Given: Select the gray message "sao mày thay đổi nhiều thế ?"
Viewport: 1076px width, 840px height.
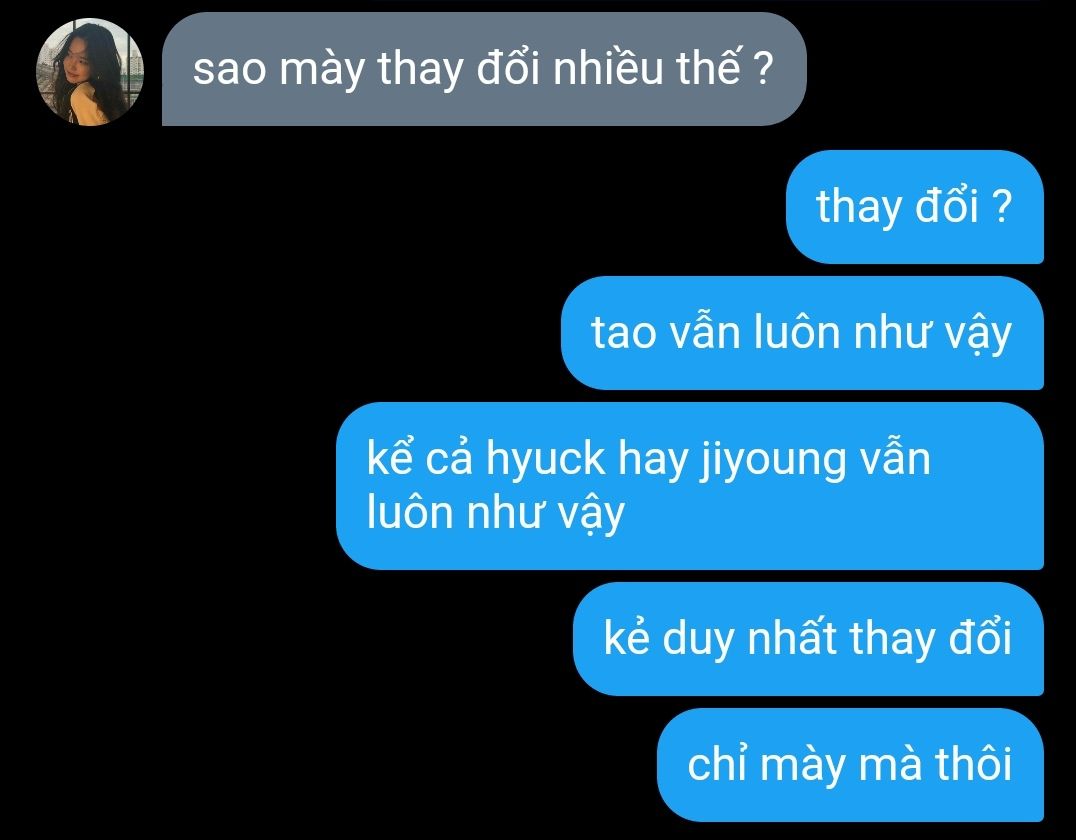Looking at the screenshot, I should tap(484, 69).
